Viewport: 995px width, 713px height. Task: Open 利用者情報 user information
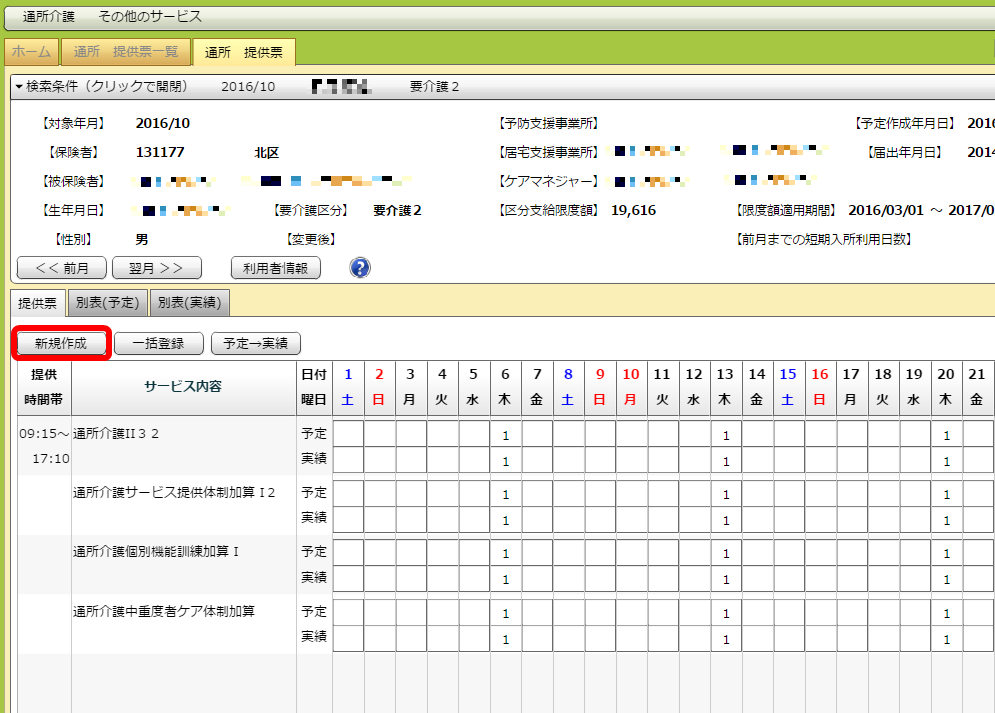point(275,268)
